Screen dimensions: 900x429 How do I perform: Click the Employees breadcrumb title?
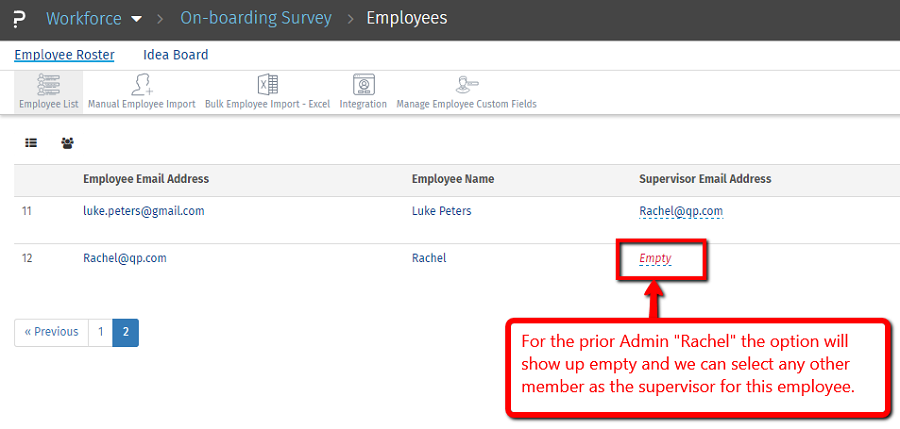click(x=407, y=18)
